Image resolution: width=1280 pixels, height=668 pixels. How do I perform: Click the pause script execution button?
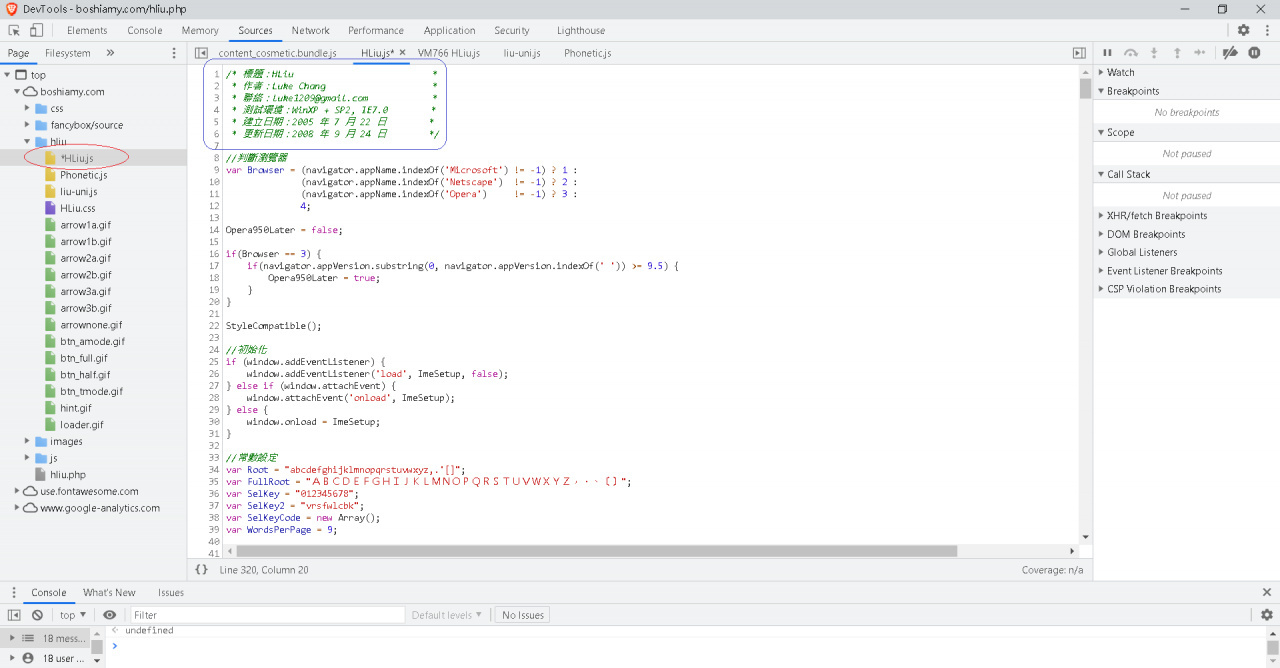tap(1107, 53)
